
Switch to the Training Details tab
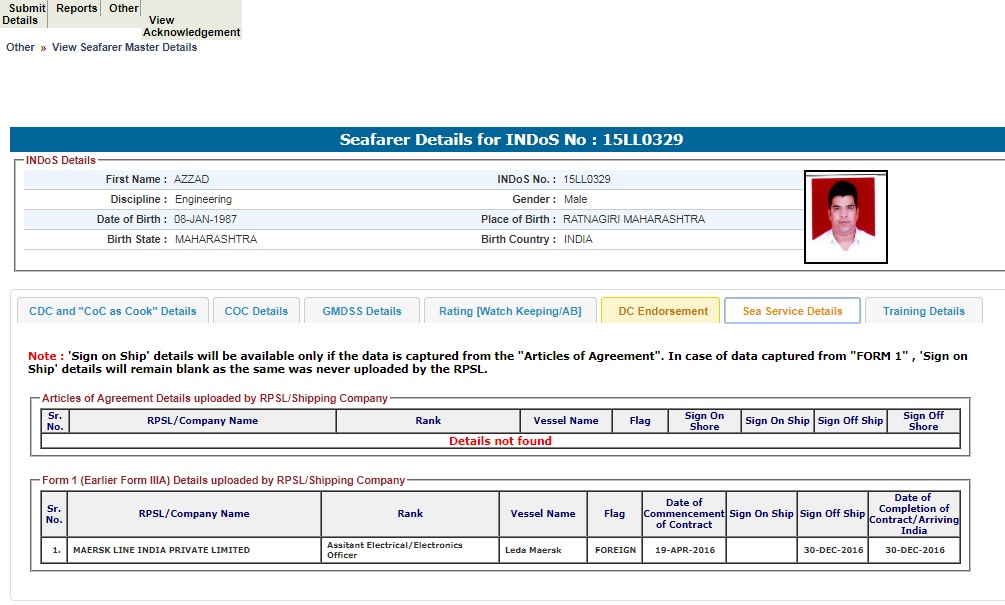[923, 311]
